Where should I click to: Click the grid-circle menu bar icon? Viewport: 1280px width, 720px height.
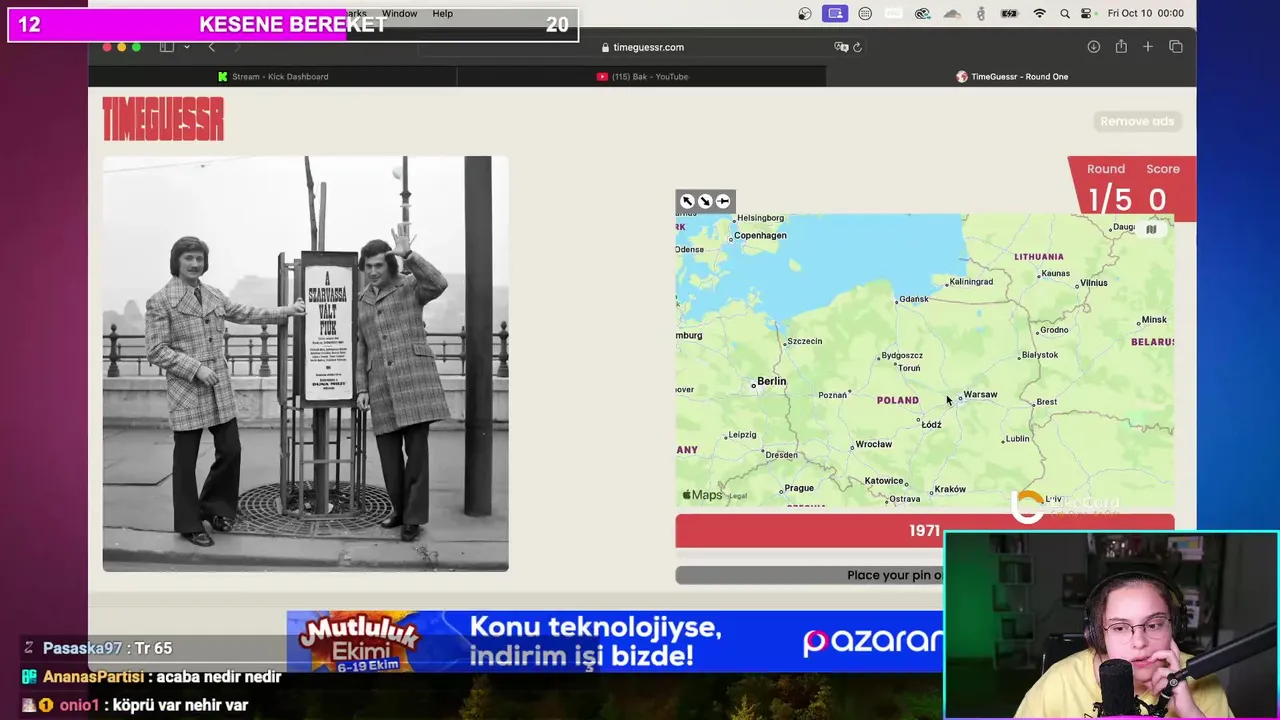865,13
